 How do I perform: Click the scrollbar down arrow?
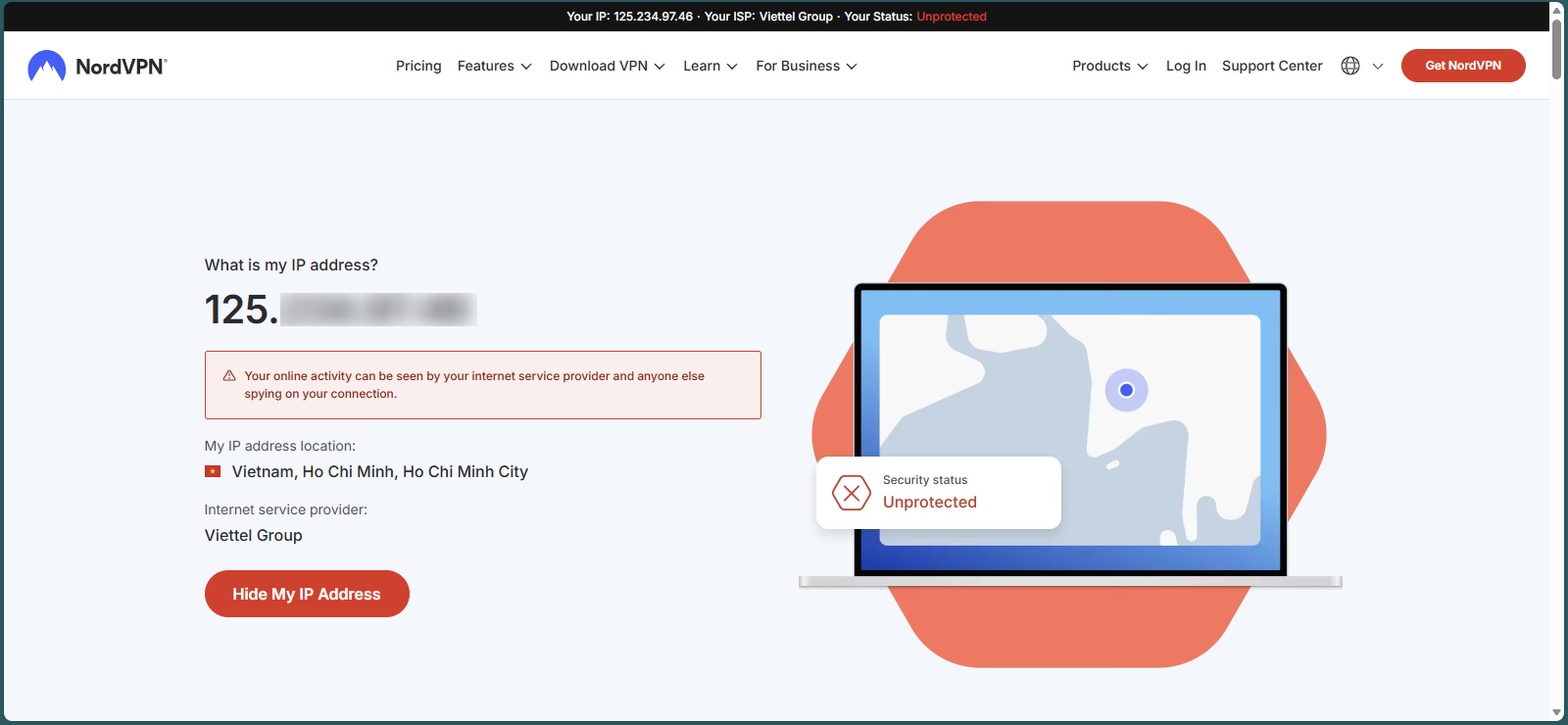[1557, 713]
